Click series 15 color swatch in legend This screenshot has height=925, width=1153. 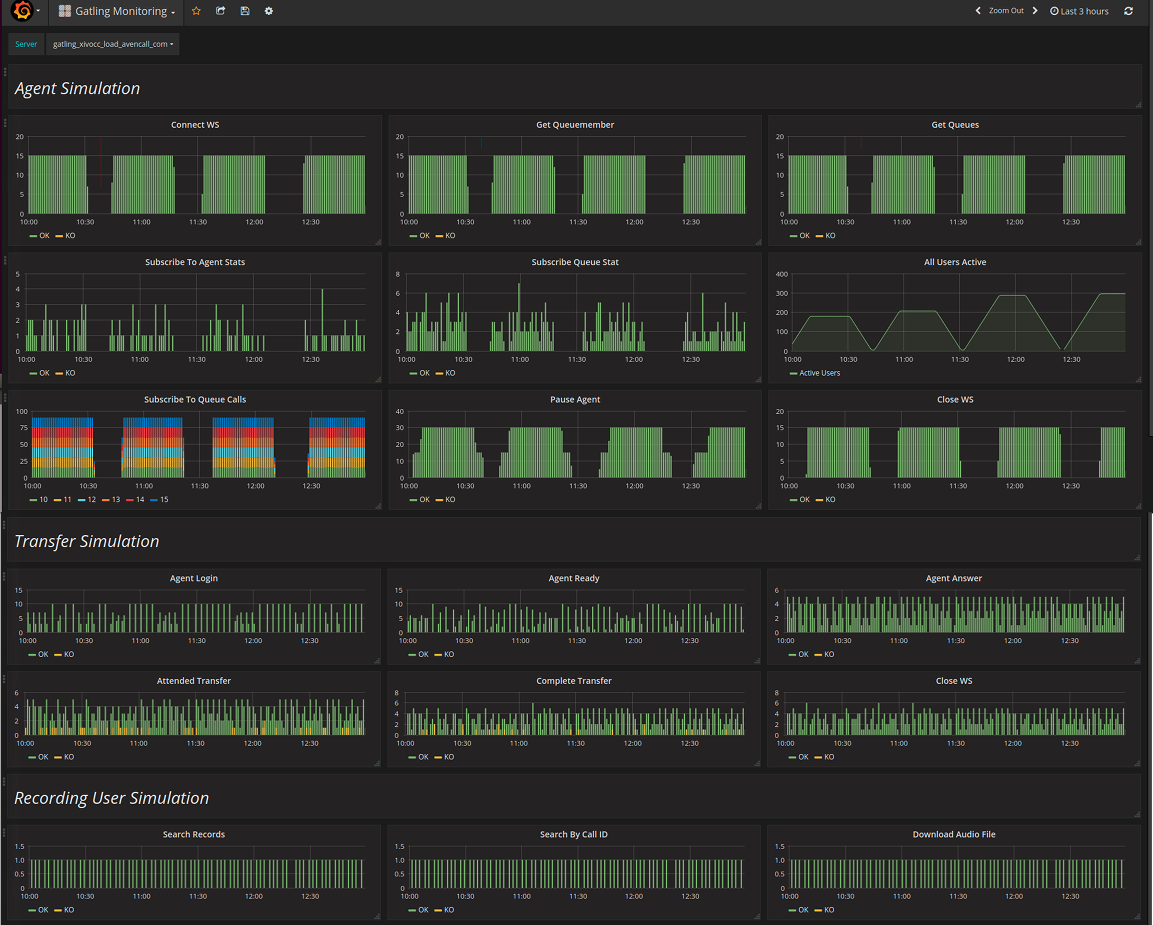[153, 499]
